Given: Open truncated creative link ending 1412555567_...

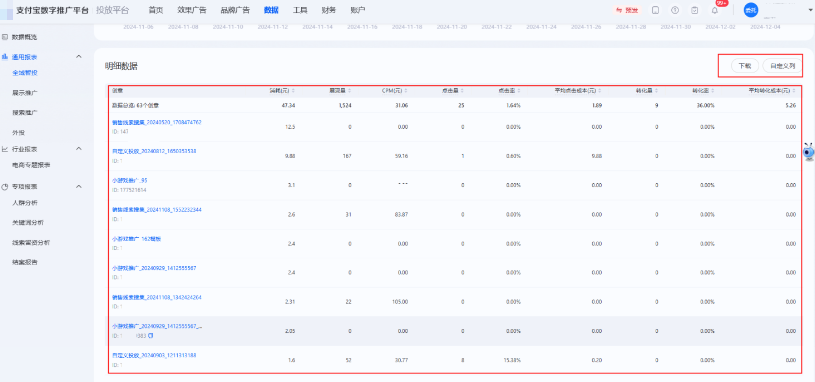Looking at the screenshot, I should point(157,326).
